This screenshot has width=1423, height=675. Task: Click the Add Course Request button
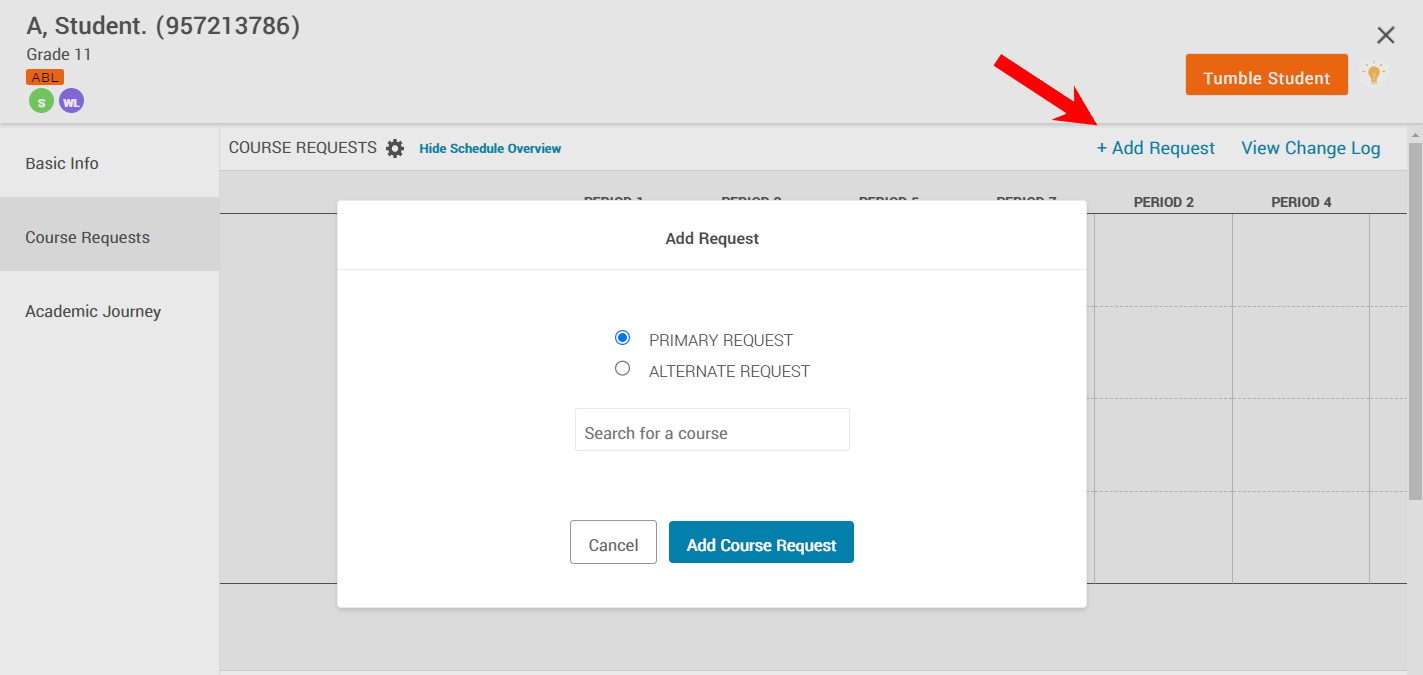tap(761, 543)
